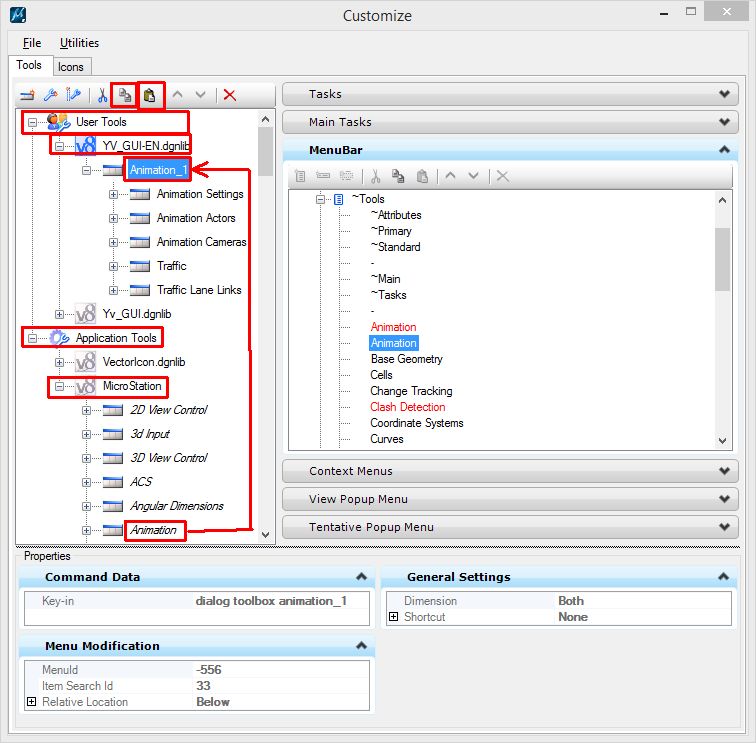Click the Key-in value field
The height and width of the screenshot is (743, 756).
tap(282, 601)
